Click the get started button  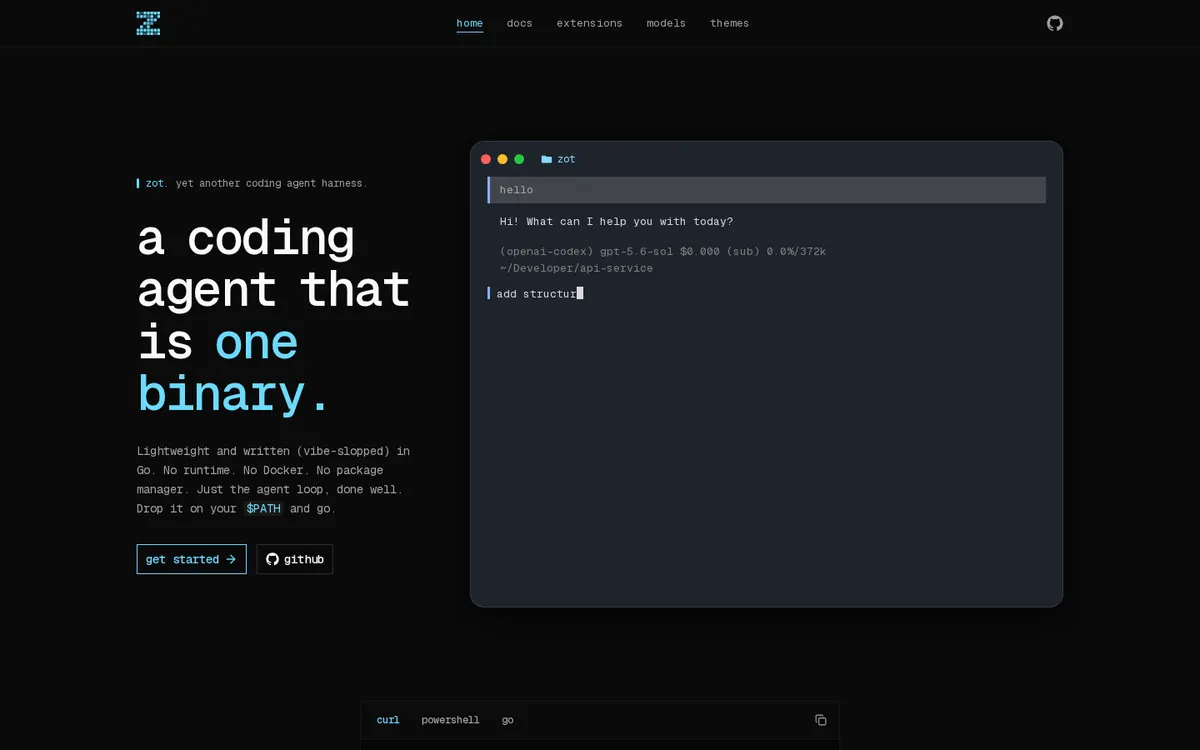[x=192, y=559]
